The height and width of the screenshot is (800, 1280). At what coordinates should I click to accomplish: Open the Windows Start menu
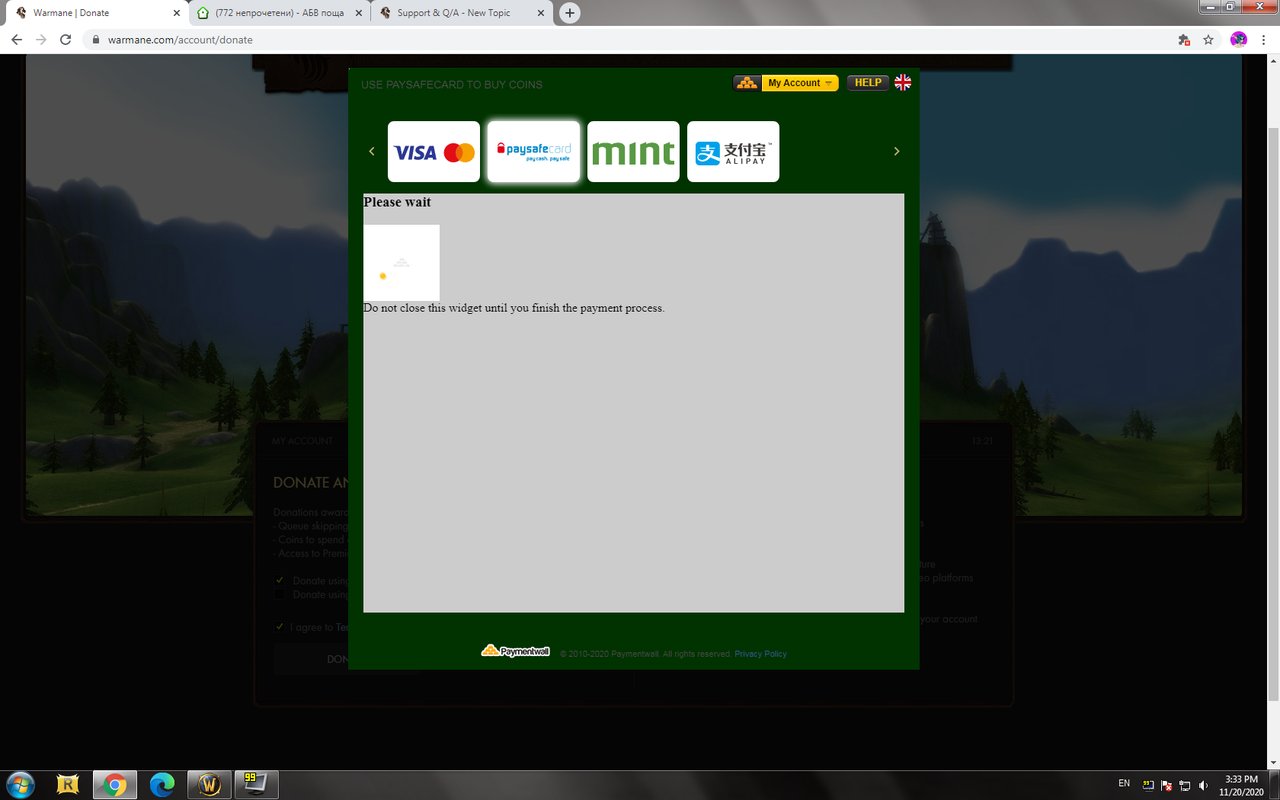(x=20, y=784)
